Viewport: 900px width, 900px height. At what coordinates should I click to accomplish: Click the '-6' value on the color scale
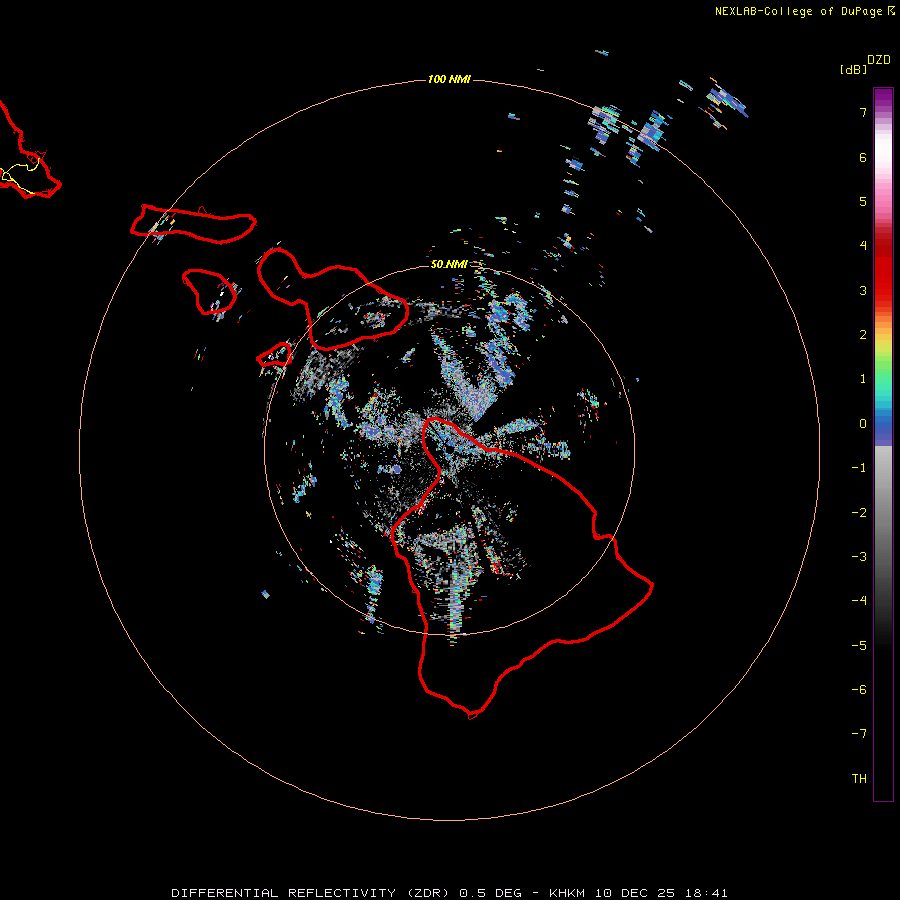pyautogui.click(x=859, y=690)
